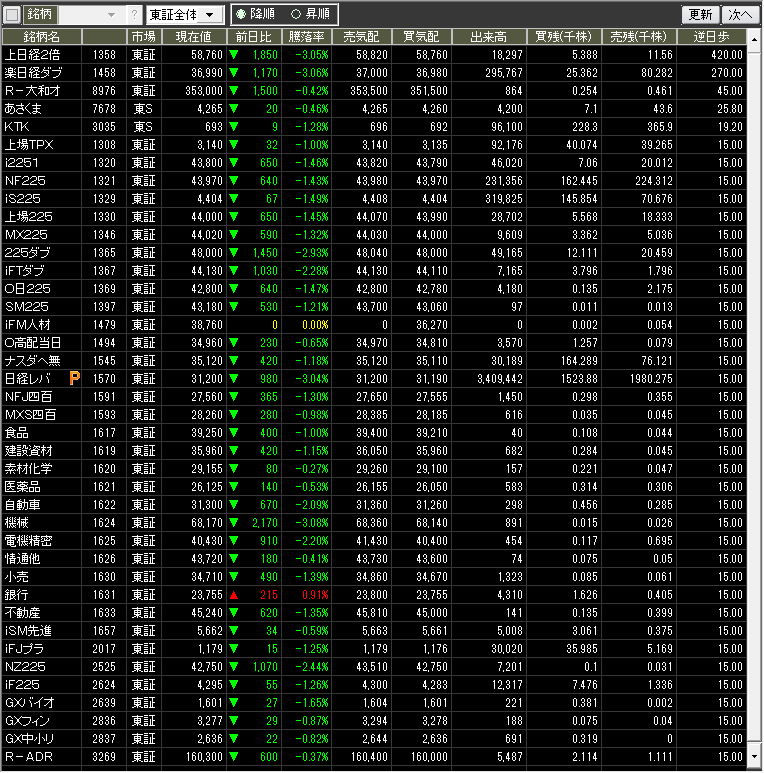The width and height of the screenshot is (764, 773).
Task: Sort by 現在値 column header
Action: click(x=194, y=36)
